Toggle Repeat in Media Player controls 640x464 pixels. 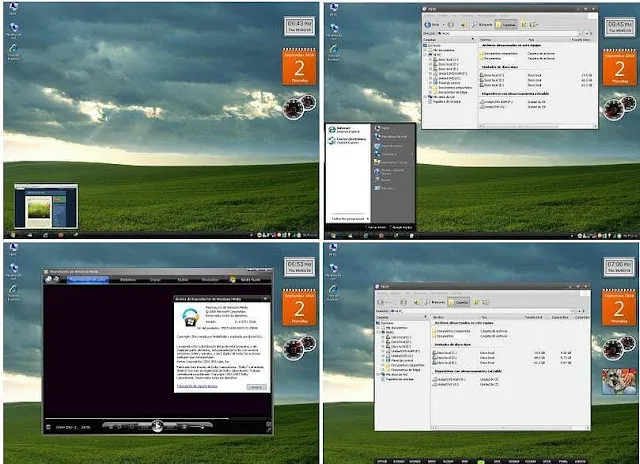point(120,427)
